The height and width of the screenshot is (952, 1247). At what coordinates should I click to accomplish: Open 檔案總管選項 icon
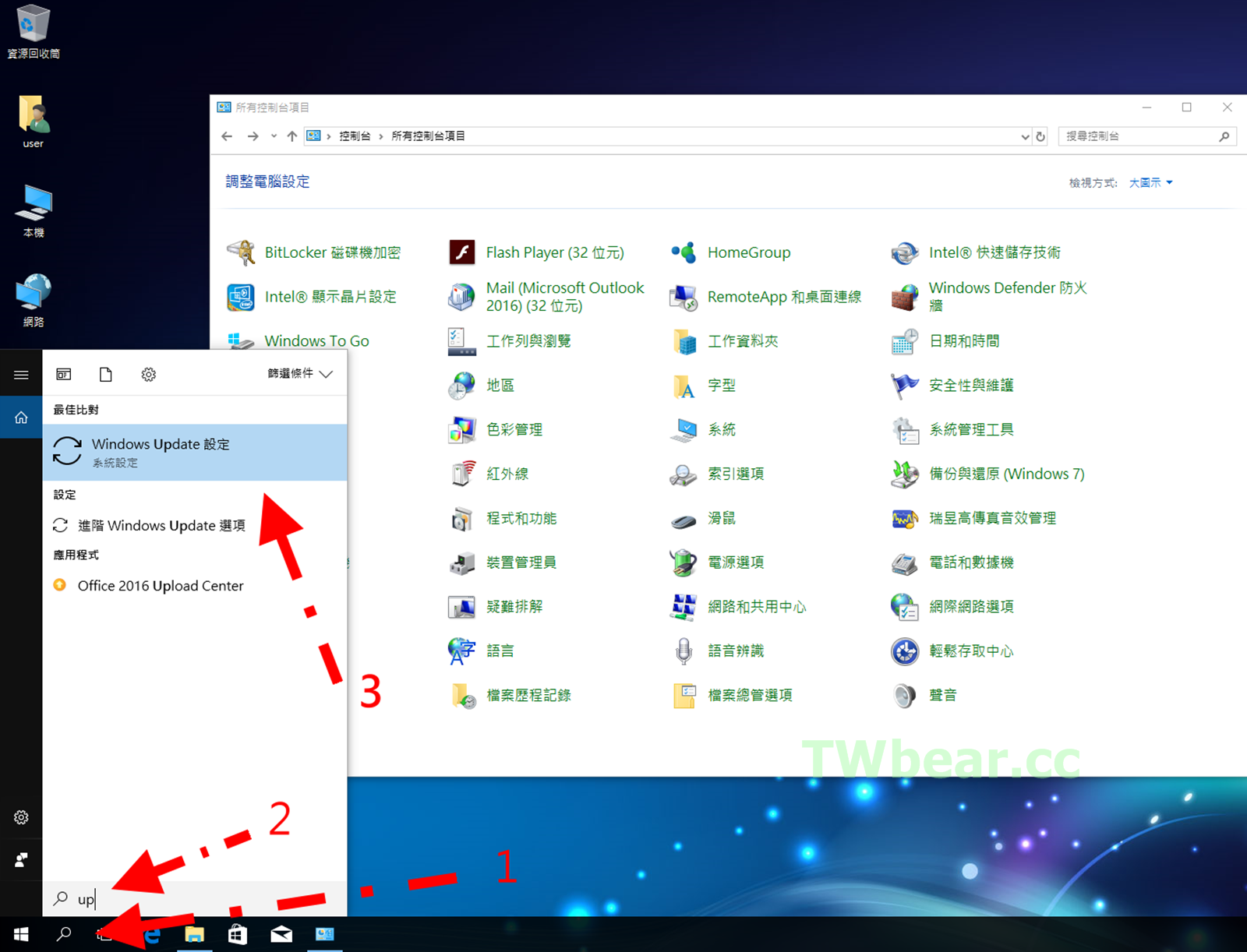point(684,695)
